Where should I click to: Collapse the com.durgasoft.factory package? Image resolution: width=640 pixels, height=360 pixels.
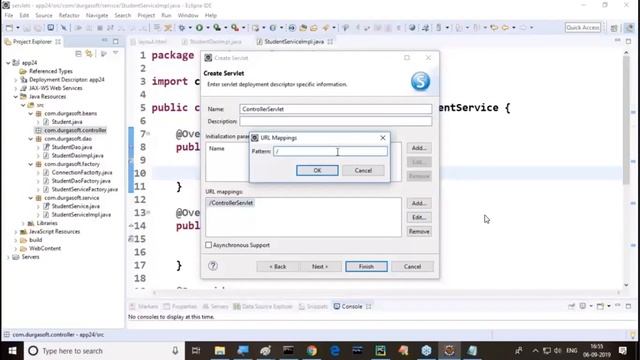tap(31, 164)
